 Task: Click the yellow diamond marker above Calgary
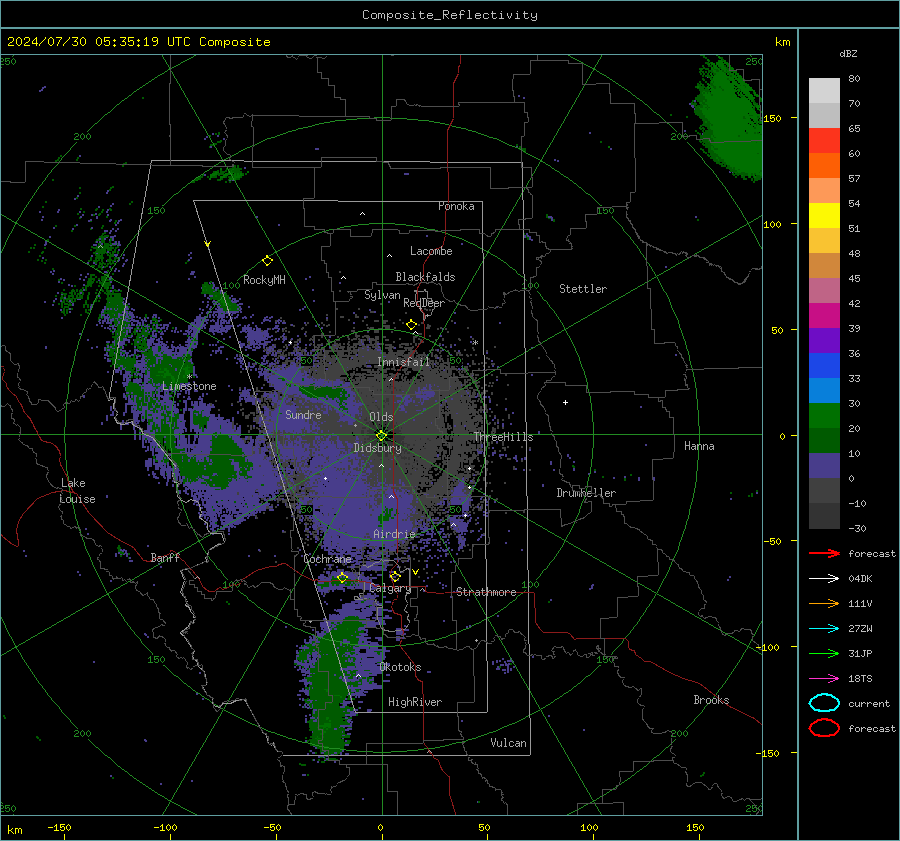click(x=395, y=576)
